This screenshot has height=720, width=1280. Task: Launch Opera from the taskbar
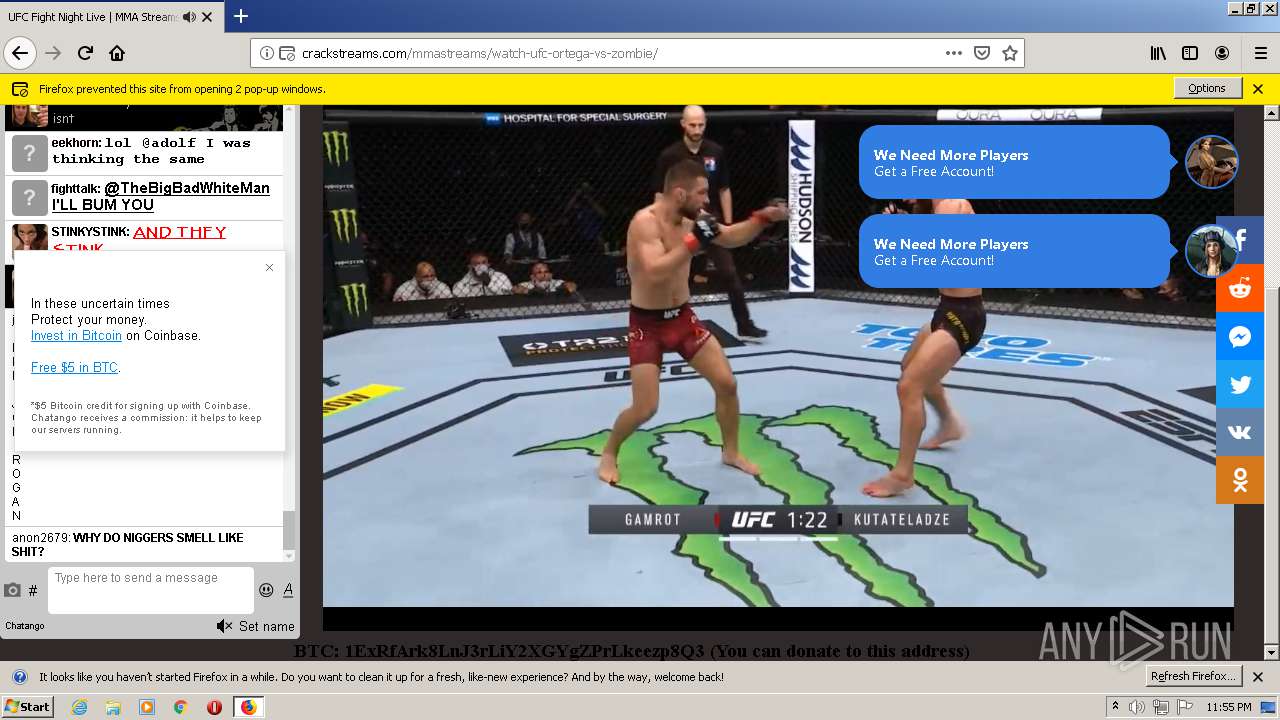(214, 707)
